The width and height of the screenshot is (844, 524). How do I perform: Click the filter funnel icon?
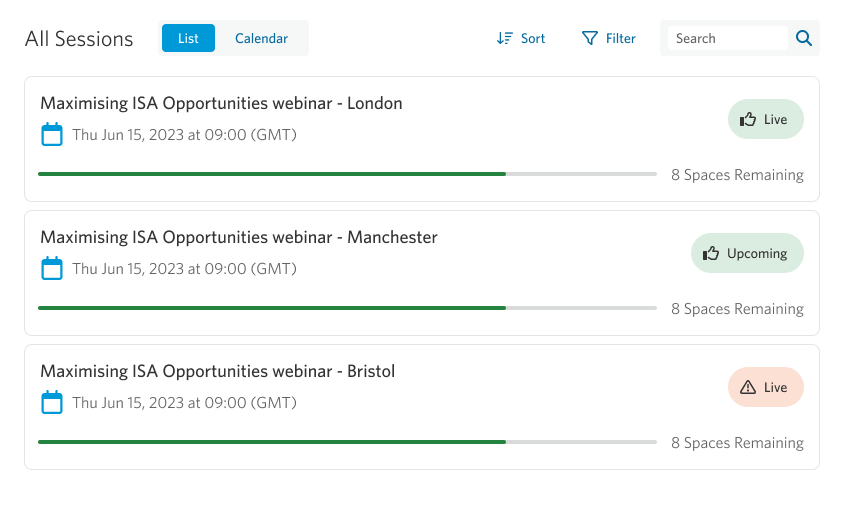pyautogui.click(x=590, y=39)
